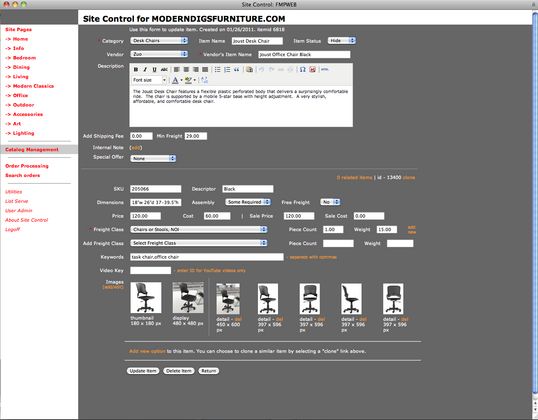Select the display chair image thumbnail
The width and height of the screenshot is (538, 420).
click(188, 298)
